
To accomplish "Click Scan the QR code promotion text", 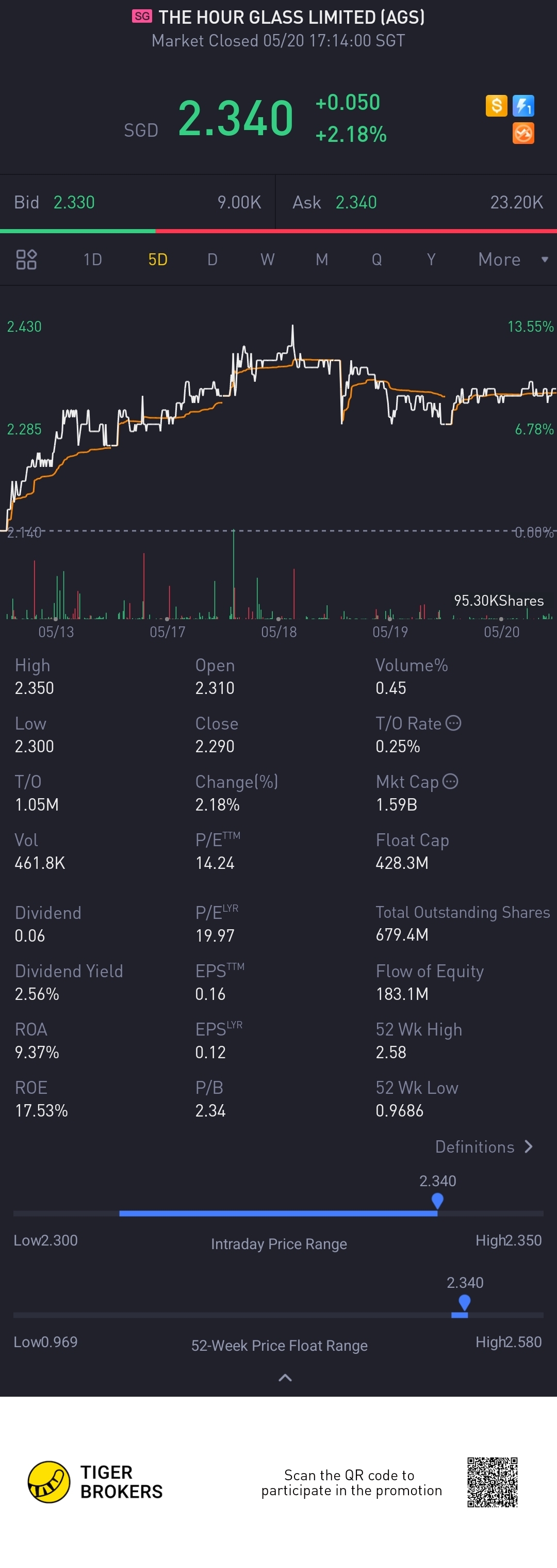I will pyautogui.click(x=351, y=1483).
